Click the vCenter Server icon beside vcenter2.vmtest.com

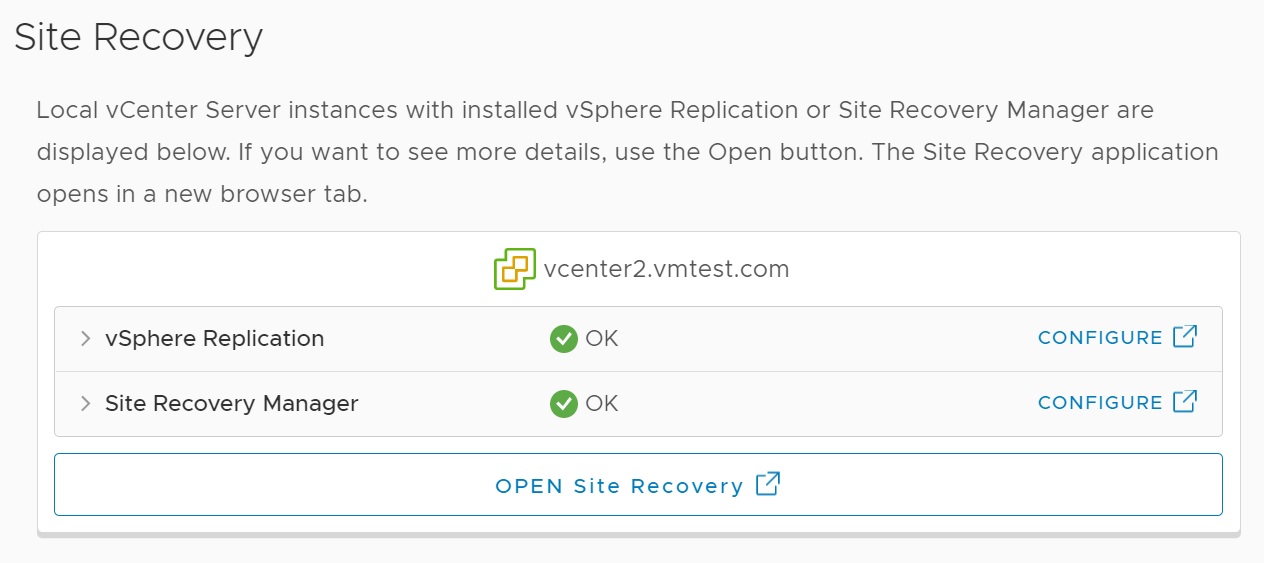coord(515,269)
